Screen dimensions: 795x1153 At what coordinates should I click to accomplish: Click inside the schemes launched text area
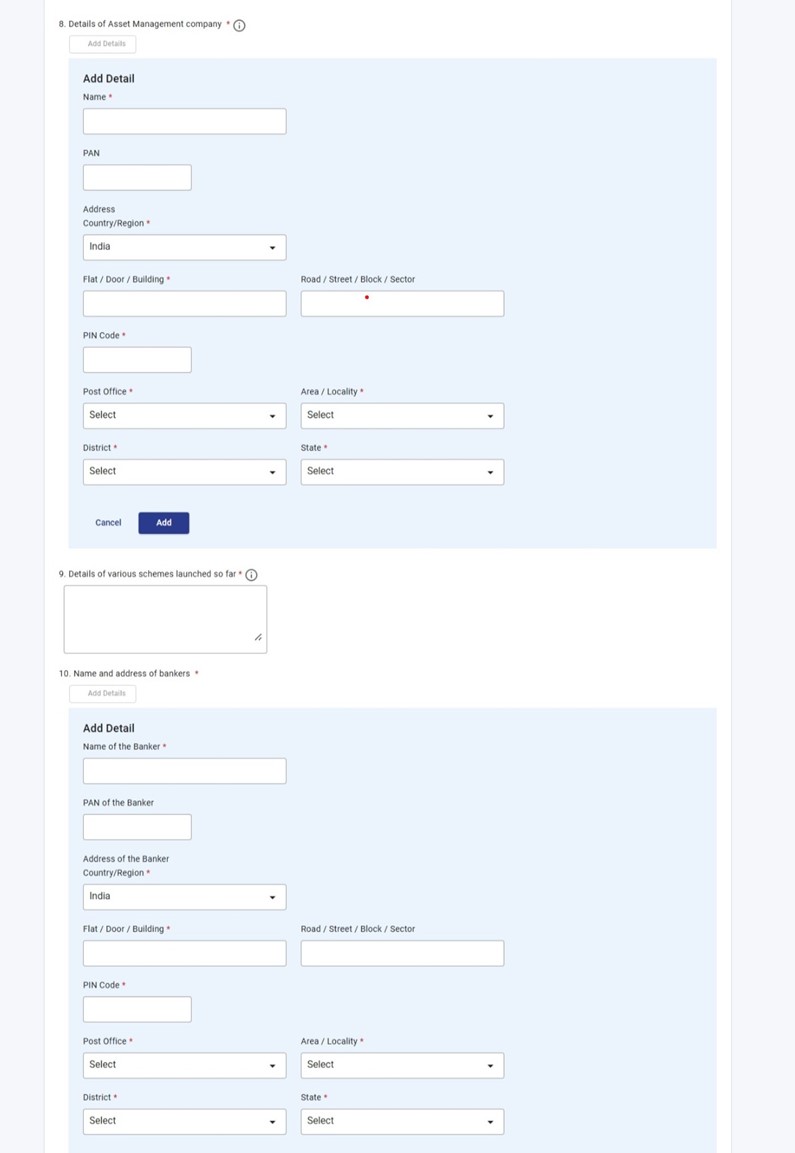coord(165,617)
